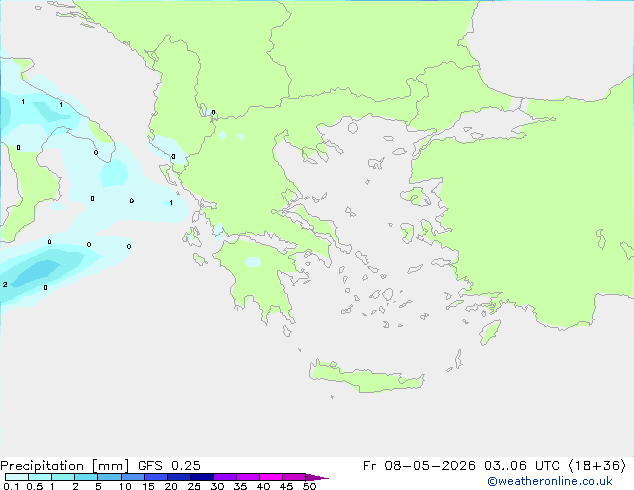The image size is (634, 490).
Task: Pick the 2–5 mm legend color swatch
Action: coord(86,477)
